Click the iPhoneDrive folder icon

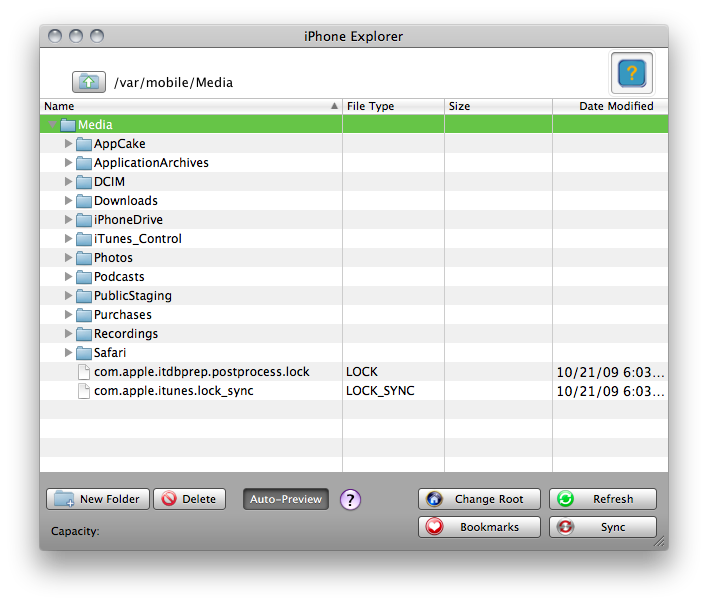[84, 219]
